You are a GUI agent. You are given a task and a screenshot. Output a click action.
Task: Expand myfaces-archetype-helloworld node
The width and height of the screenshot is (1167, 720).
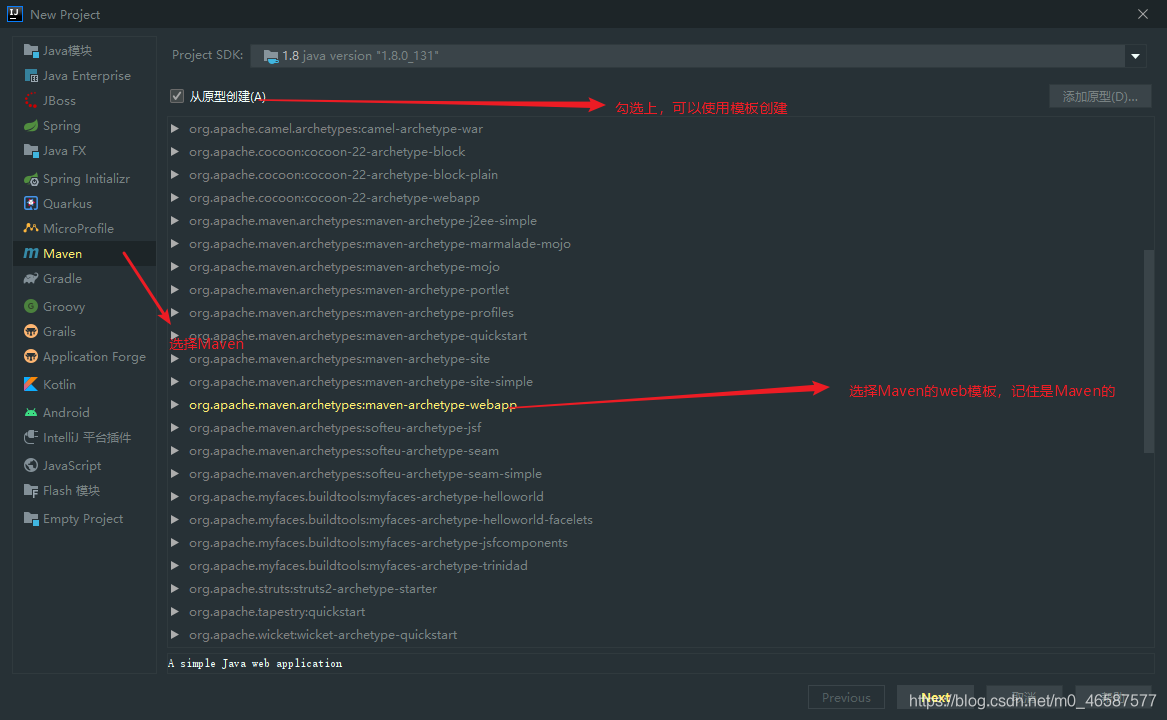click(175, 497)
